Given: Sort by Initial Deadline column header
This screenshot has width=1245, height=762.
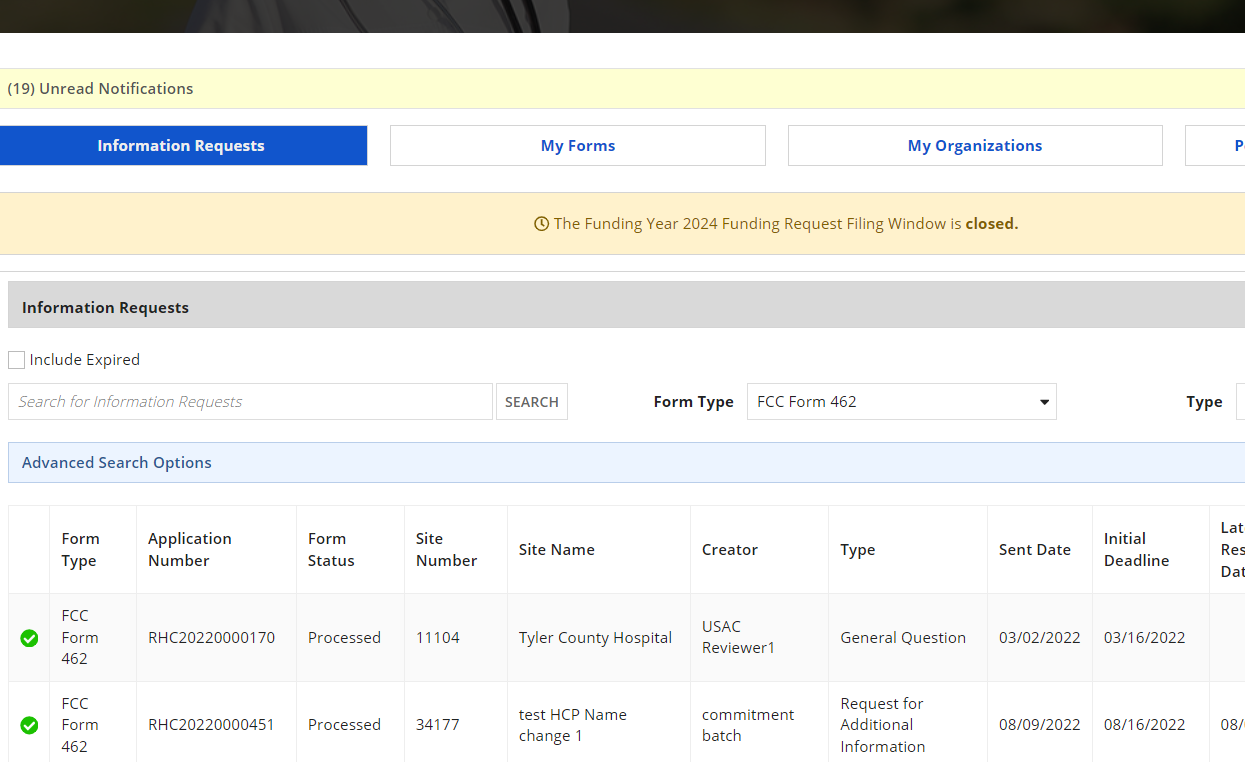Looking at the screenshot, I should pos(1137,550).
